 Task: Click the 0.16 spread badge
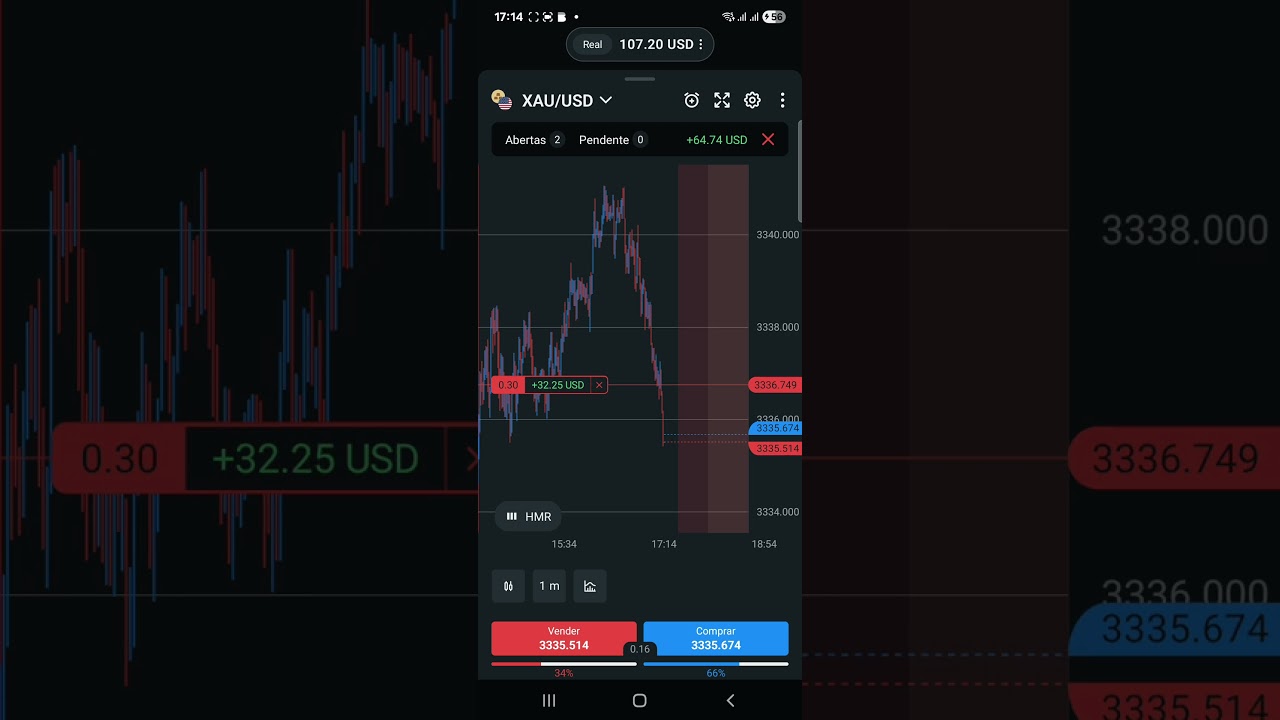640,649
